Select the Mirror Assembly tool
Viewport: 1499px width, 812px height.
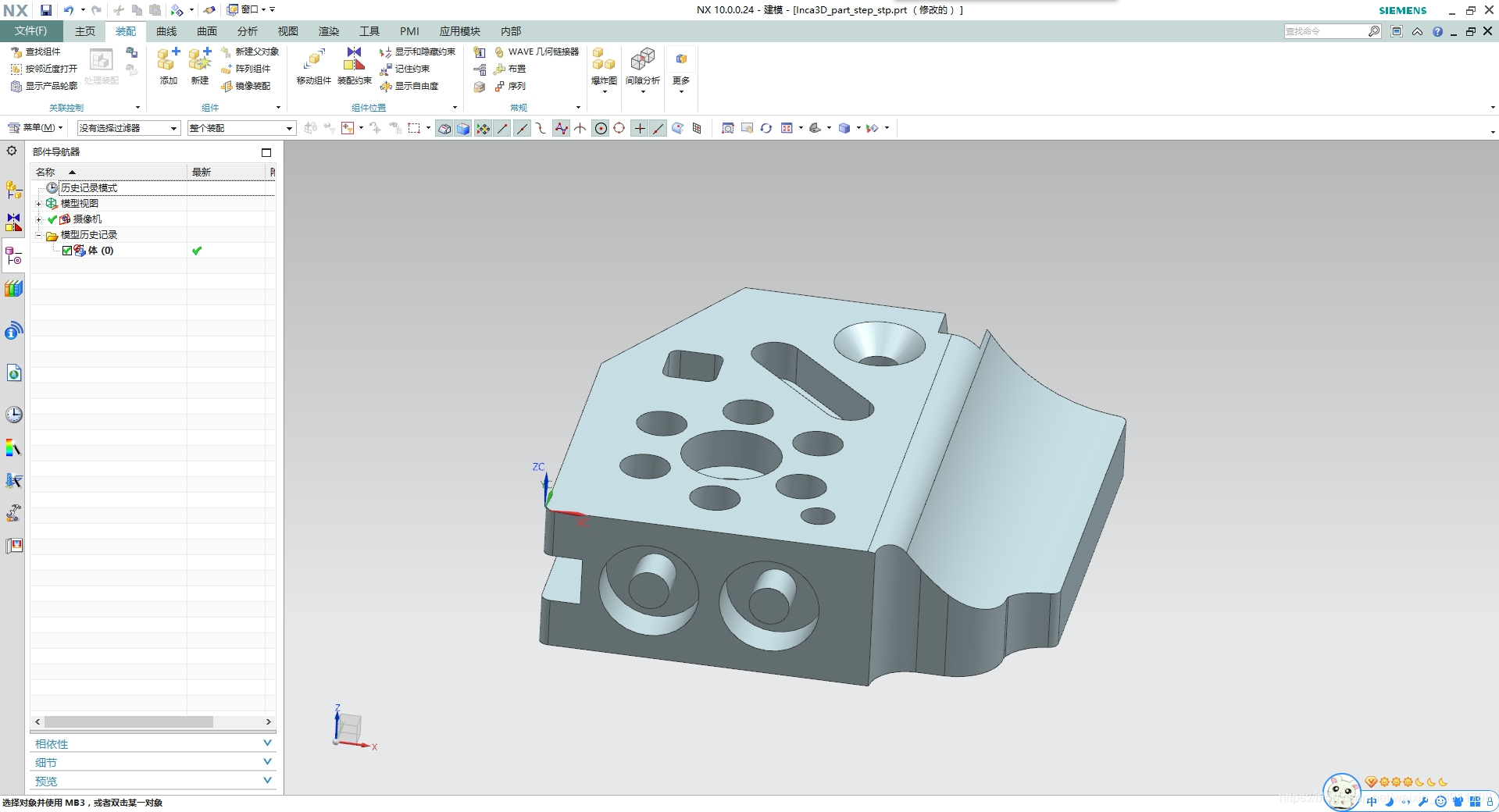[x=245, y=86]
